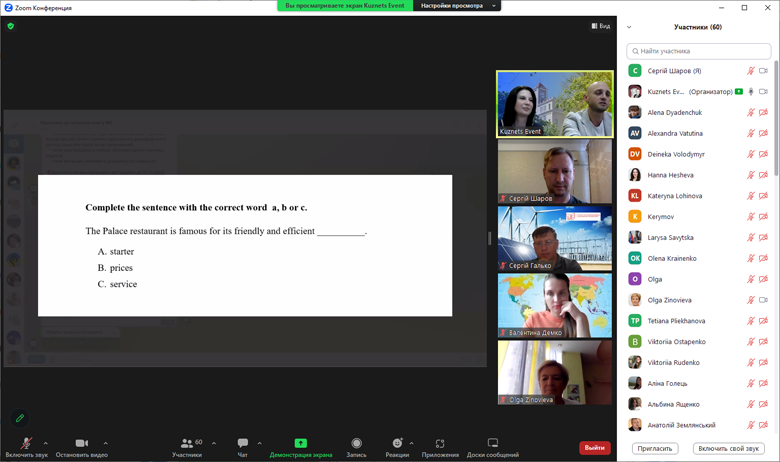Click the camera-off icon for Olena Krainenko
The width and height of the screenshot is (780, 462).
click(x=763, y=259)
